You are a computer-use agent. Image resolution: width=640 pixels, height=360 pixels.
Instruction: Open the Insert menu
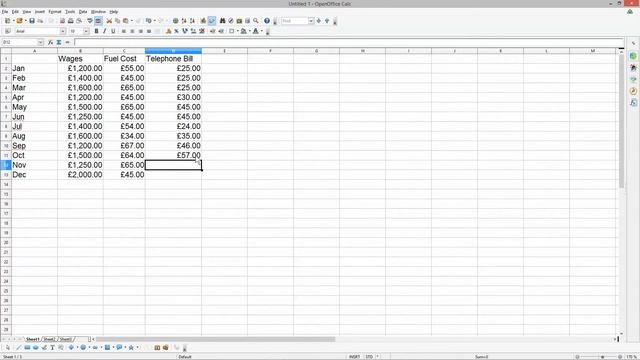click(40, 12)
